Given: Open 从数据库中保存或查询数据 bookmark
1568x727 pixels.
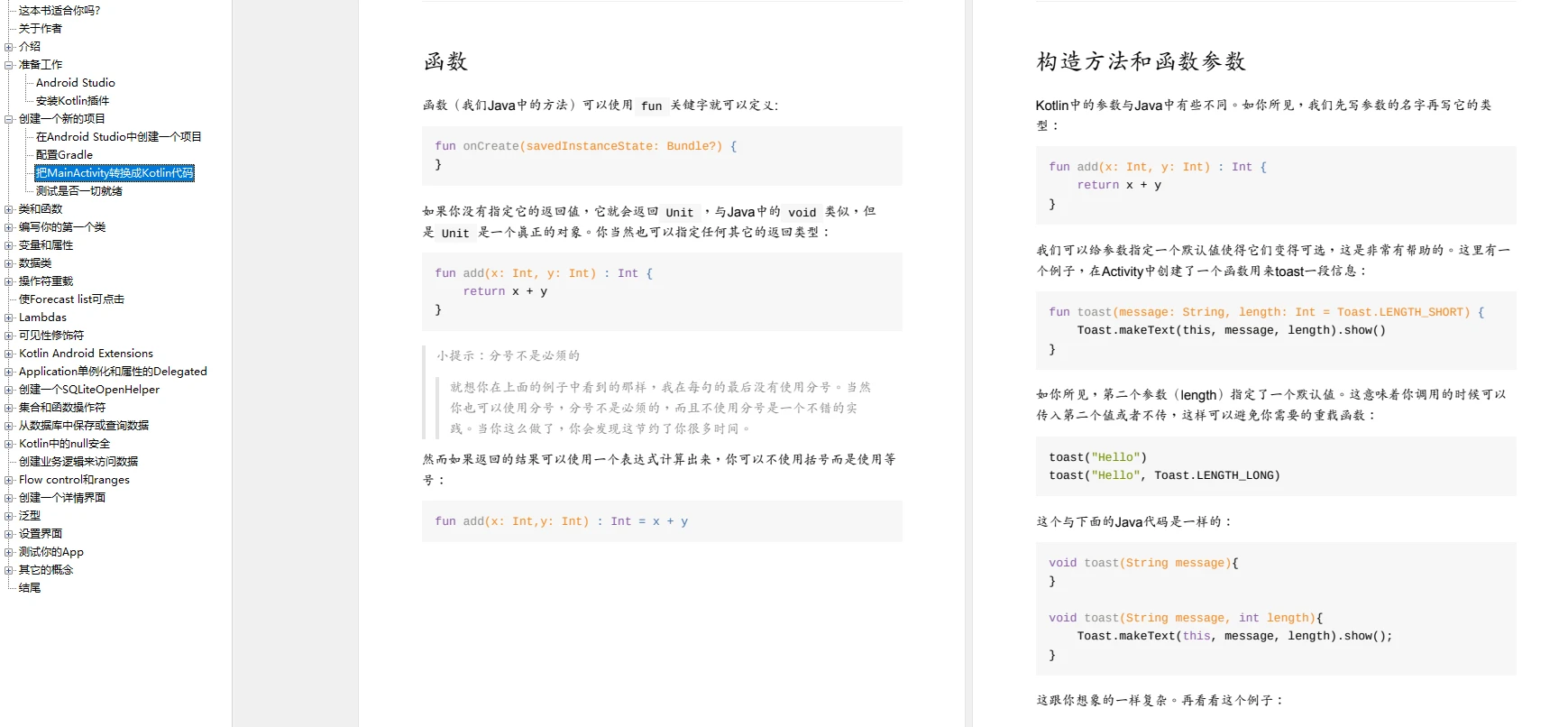Looking at the screenshot, I should pos(84,426).
